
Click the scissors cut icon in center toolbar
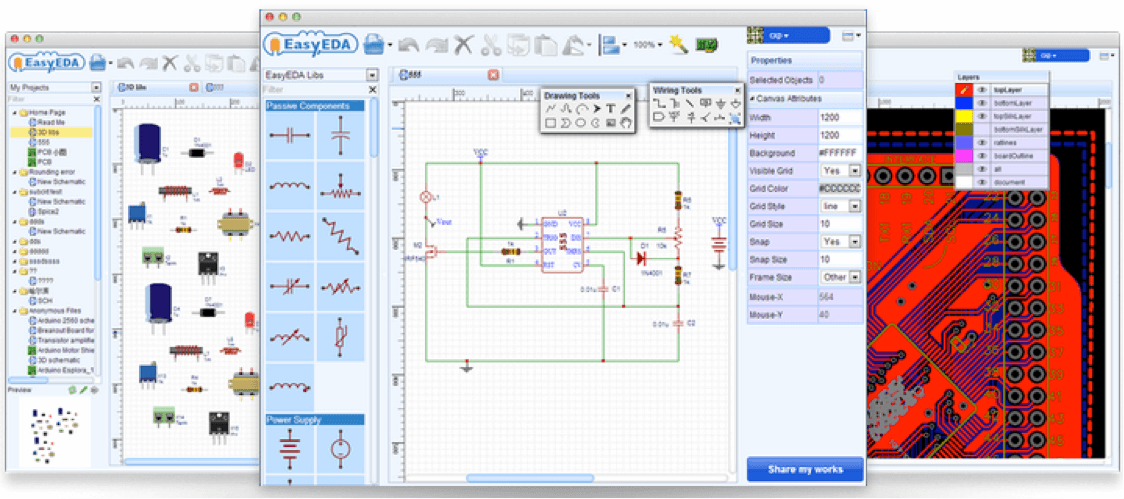pyautogui.click(x=490, y=45)
